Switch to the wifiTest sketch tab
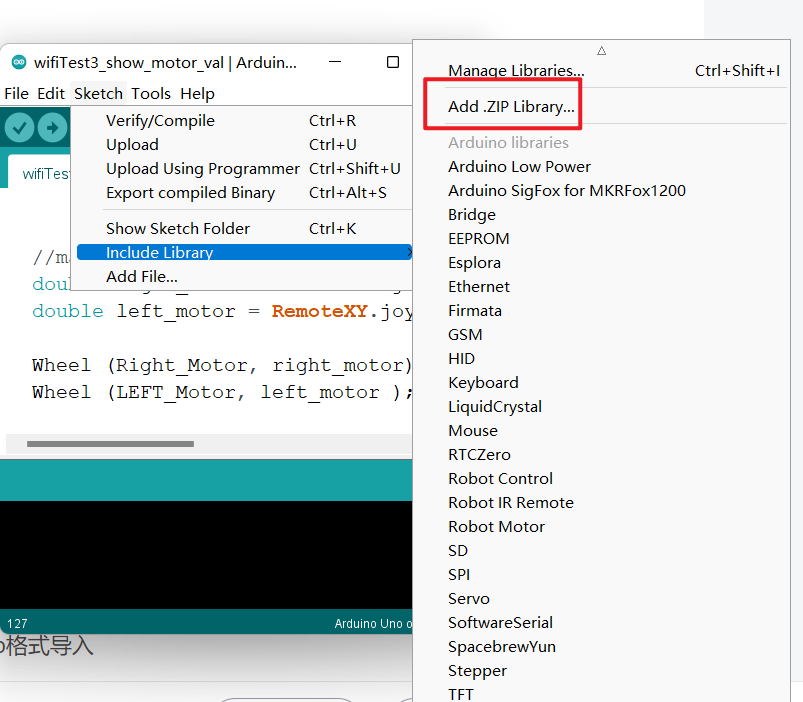 [x=39, y=173]
